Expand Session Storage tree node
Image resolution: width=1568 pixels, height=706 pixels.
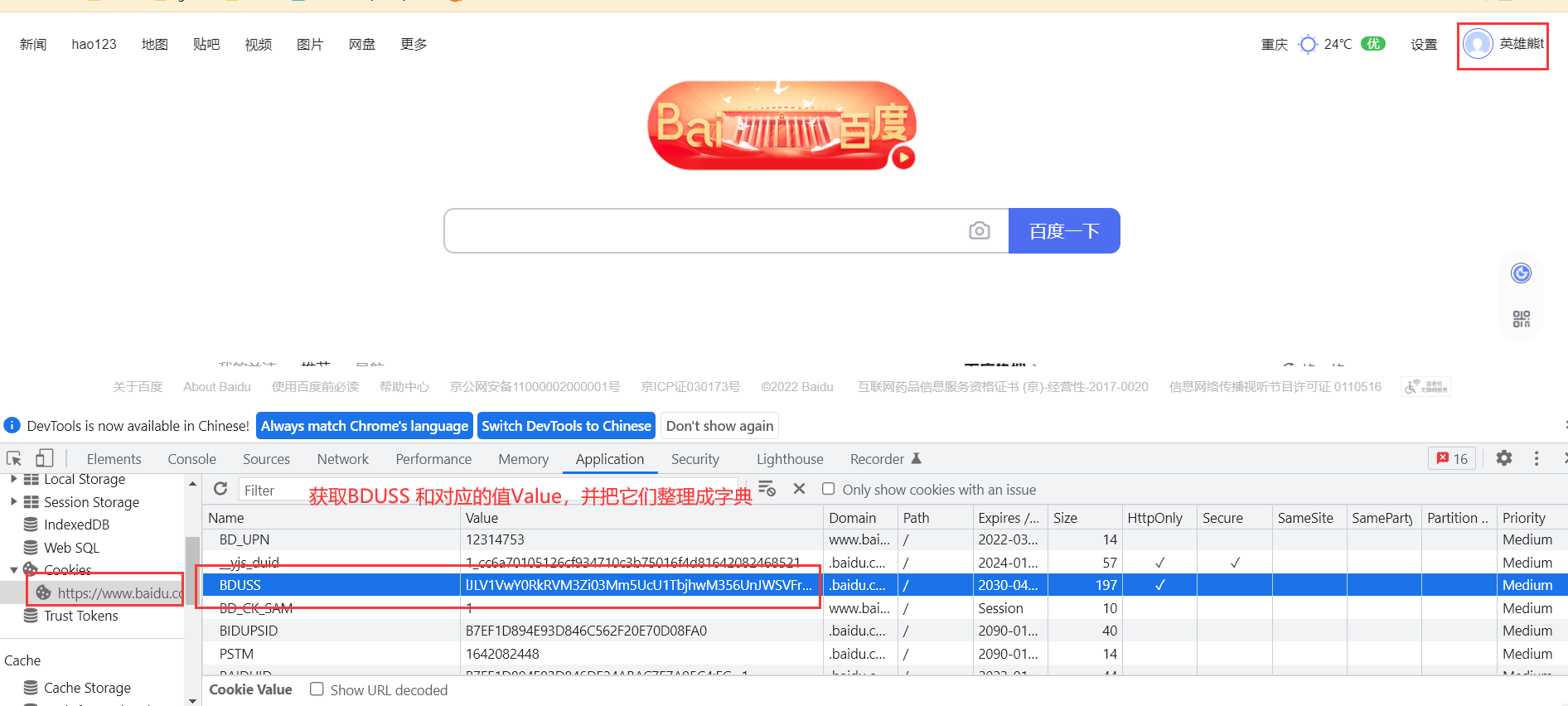click(13, 501)
